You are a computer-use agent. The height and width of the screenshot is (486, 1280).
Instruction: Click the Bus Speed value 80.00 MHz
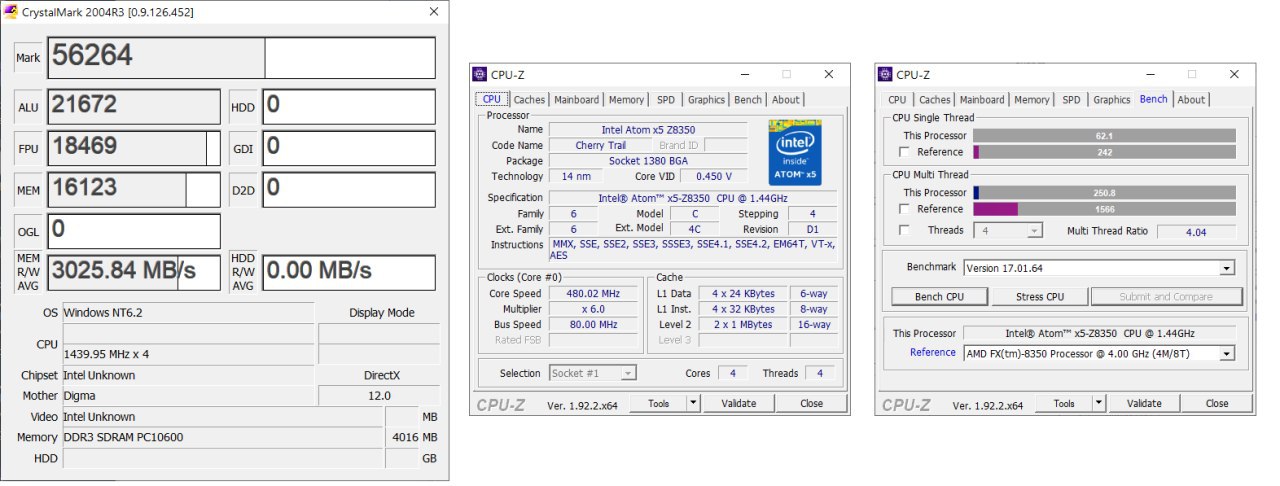tap(594, 325)
